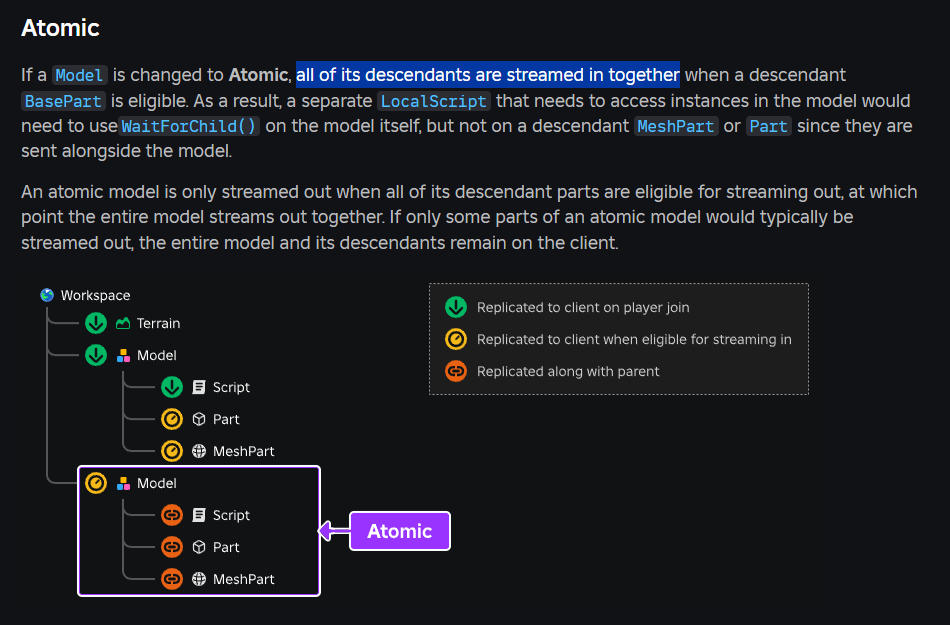Select the Workspace tree item
The image size is (950, 625).
85,295
